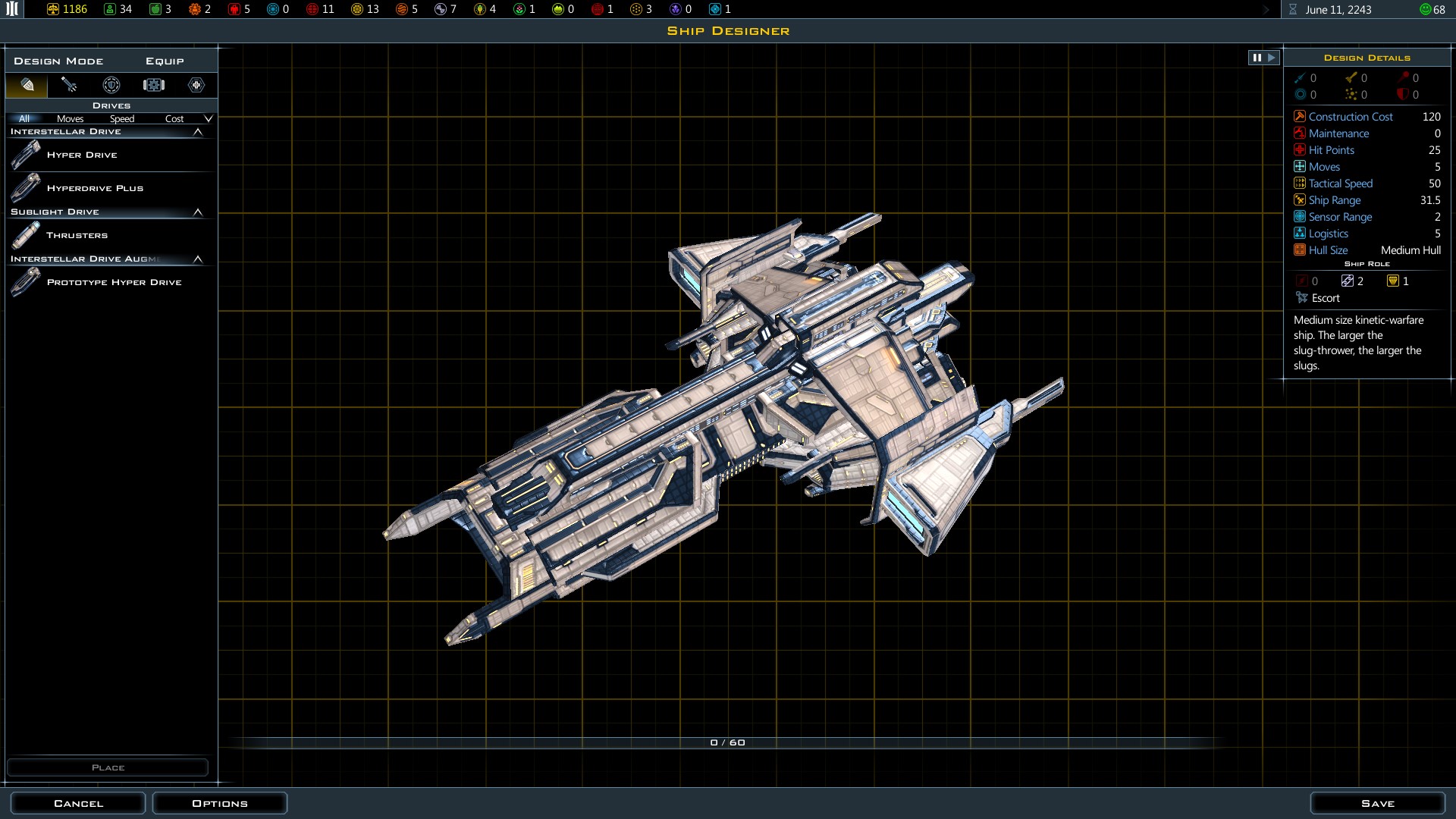Open the main menu logo icon
This screenshot has height=819, width=1456.
click(12, 9)
